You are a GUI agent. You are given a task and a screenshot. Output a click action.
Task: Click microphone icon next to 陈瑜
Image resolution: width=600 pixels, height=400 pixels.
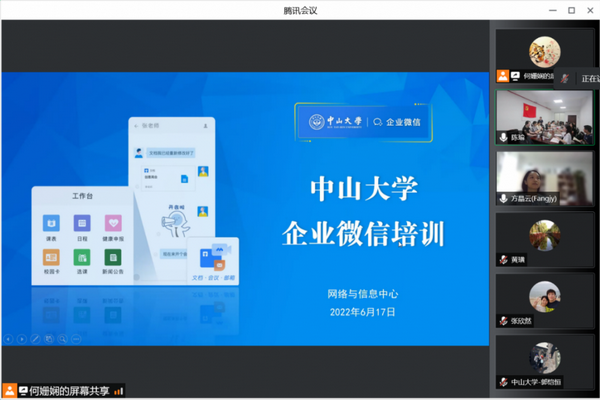click(503, 137)
